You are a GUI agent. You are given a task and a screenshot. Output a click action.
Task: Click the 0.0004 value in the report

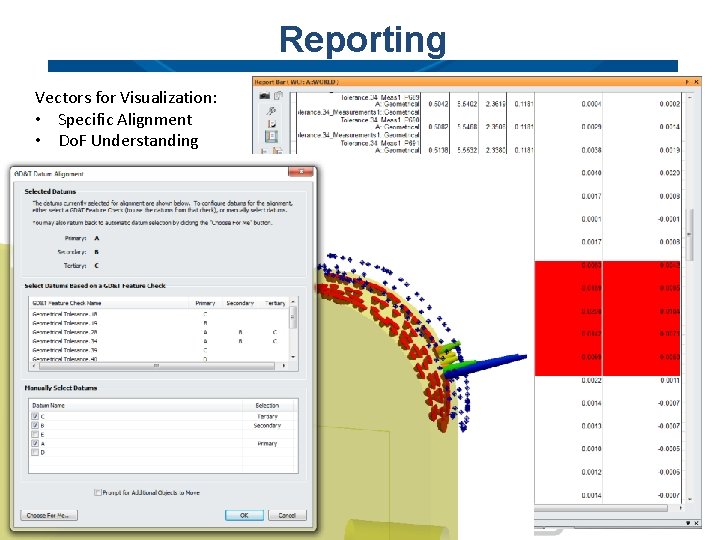(591, 104)
